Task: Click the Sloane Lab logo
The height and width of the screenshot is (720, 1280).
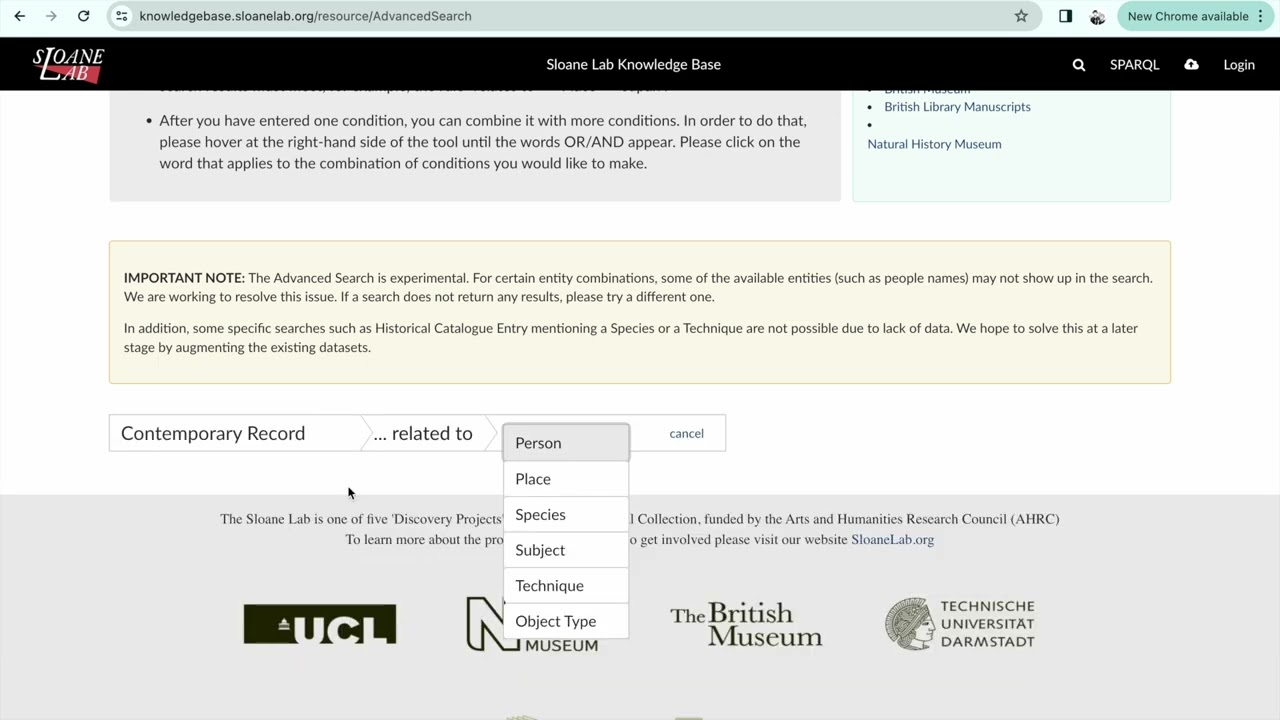Action: [x=68, y=64]
